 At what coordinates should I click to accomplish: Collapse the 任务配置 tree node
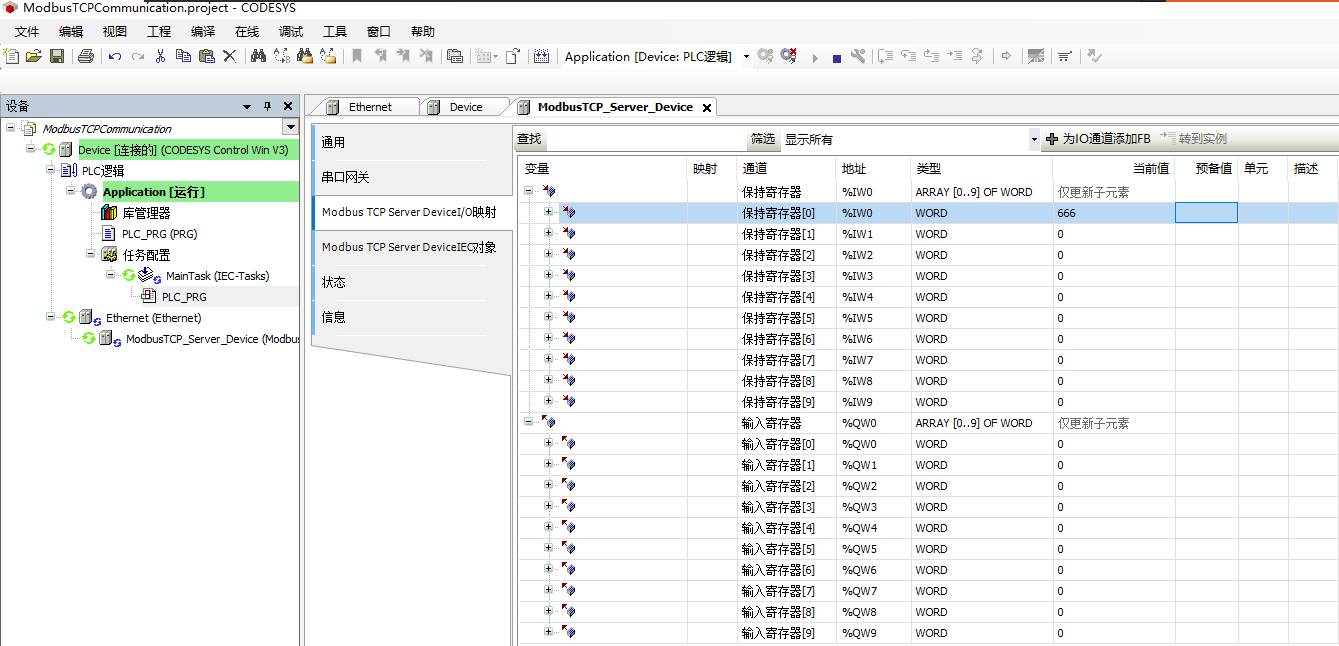coord(91,254)
